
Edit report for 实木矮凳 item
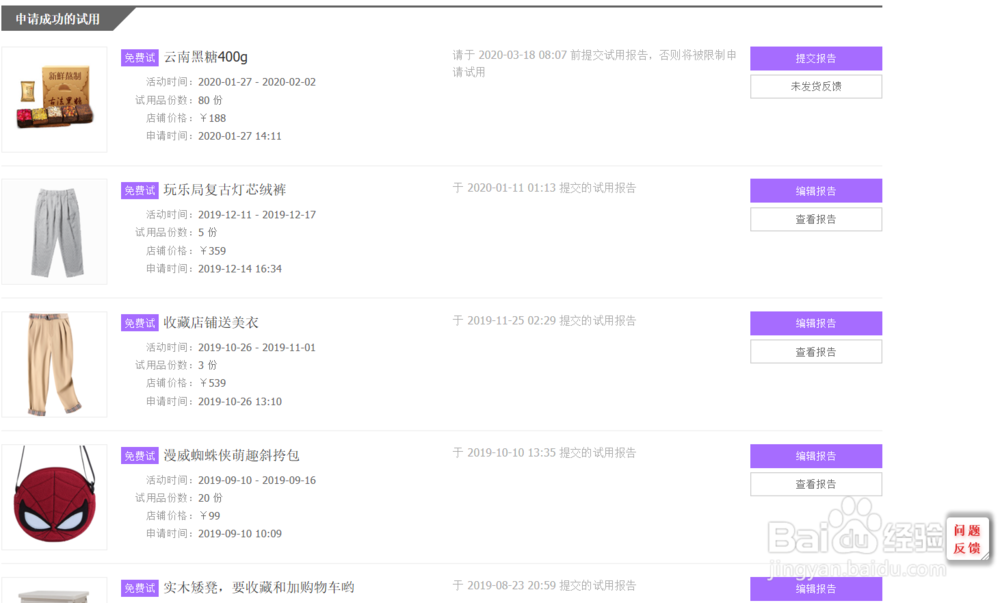tap(816, 589)
